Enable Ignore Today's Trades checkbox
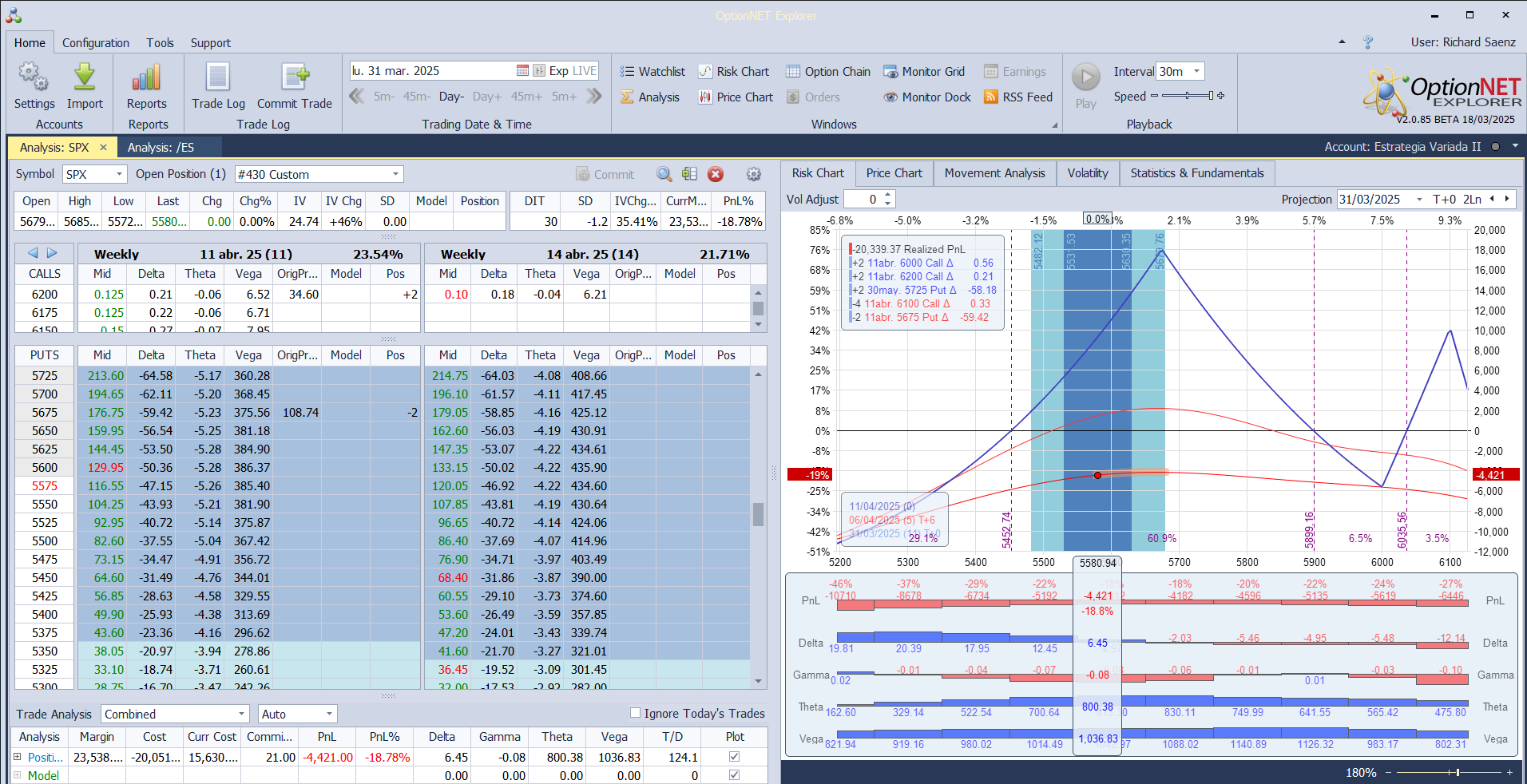 [636, 713]
